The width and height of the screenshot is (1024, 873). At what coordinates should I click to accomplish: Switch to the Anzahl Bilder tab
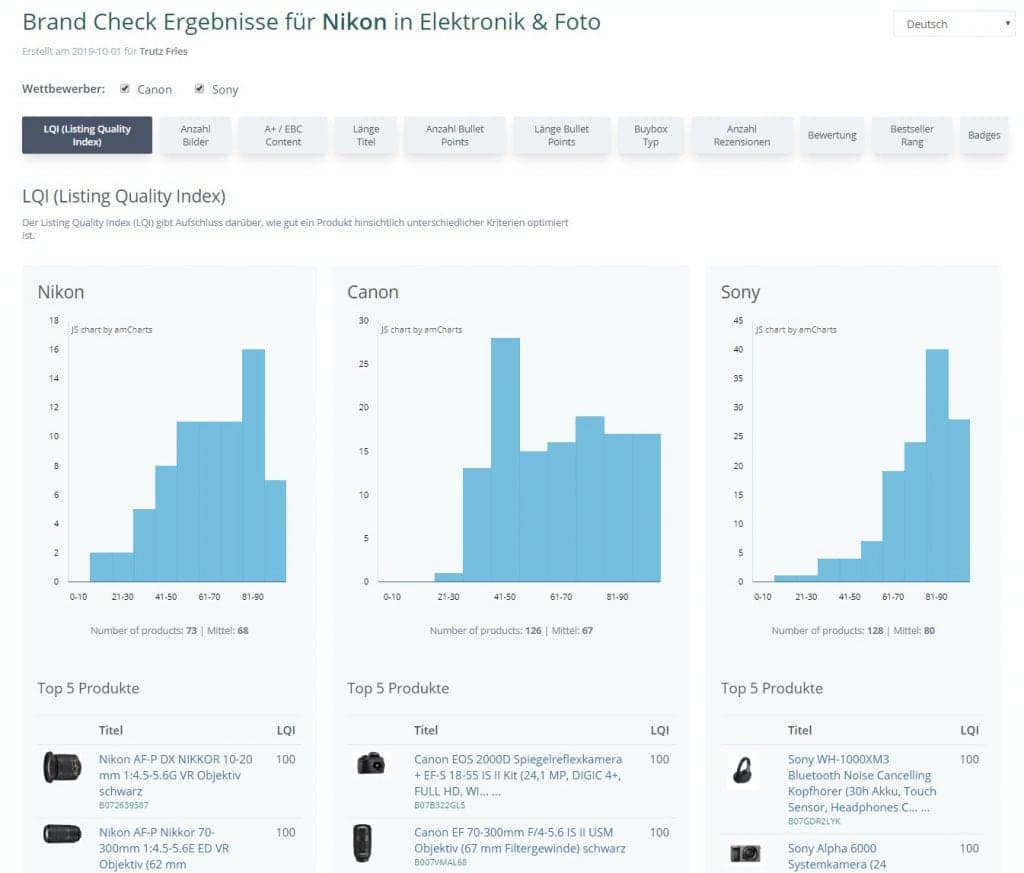click(x=195, y=135)
